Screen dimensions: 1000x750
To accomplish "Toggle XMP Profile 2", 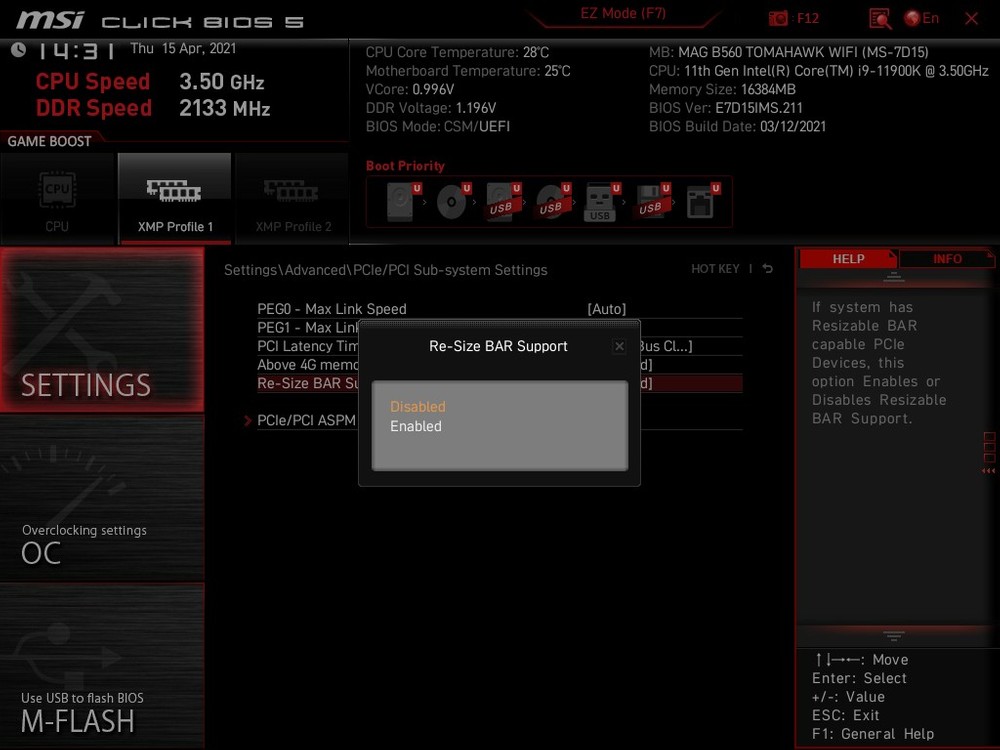I will (x=293, y=198).
